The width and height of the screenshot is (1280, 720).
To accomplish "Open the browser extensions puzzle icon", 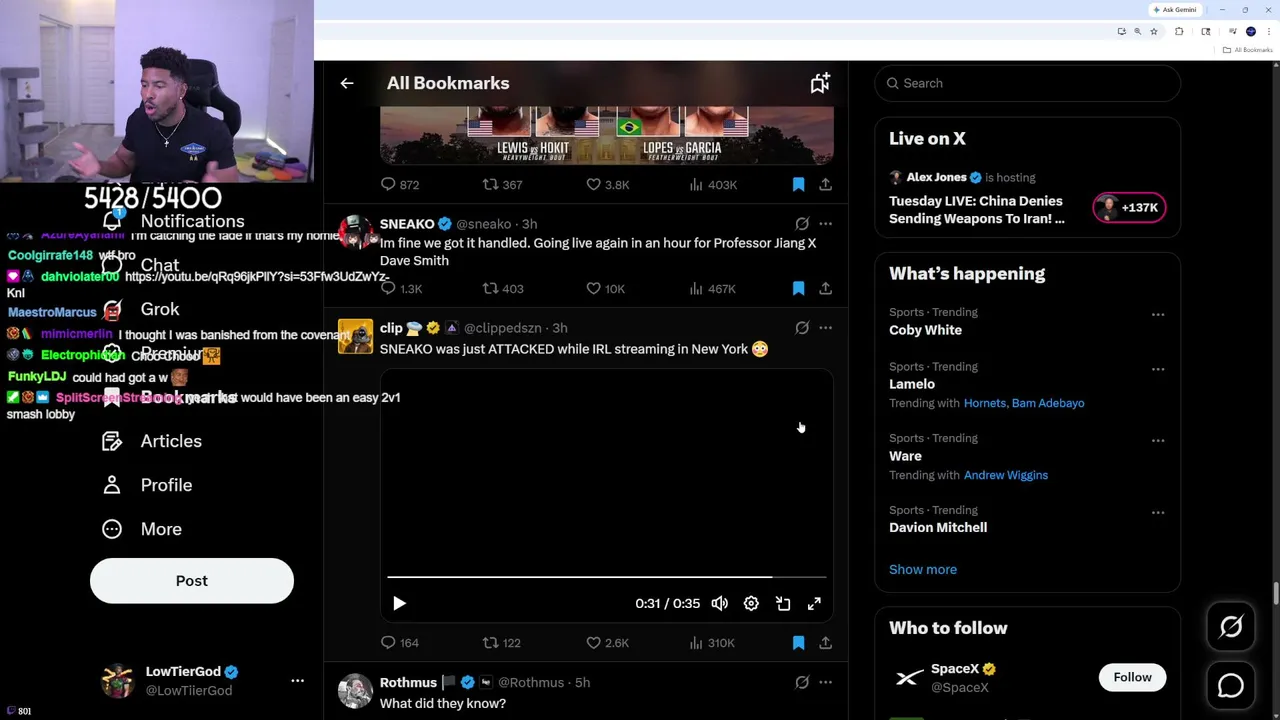I will tap(1179, 31).
